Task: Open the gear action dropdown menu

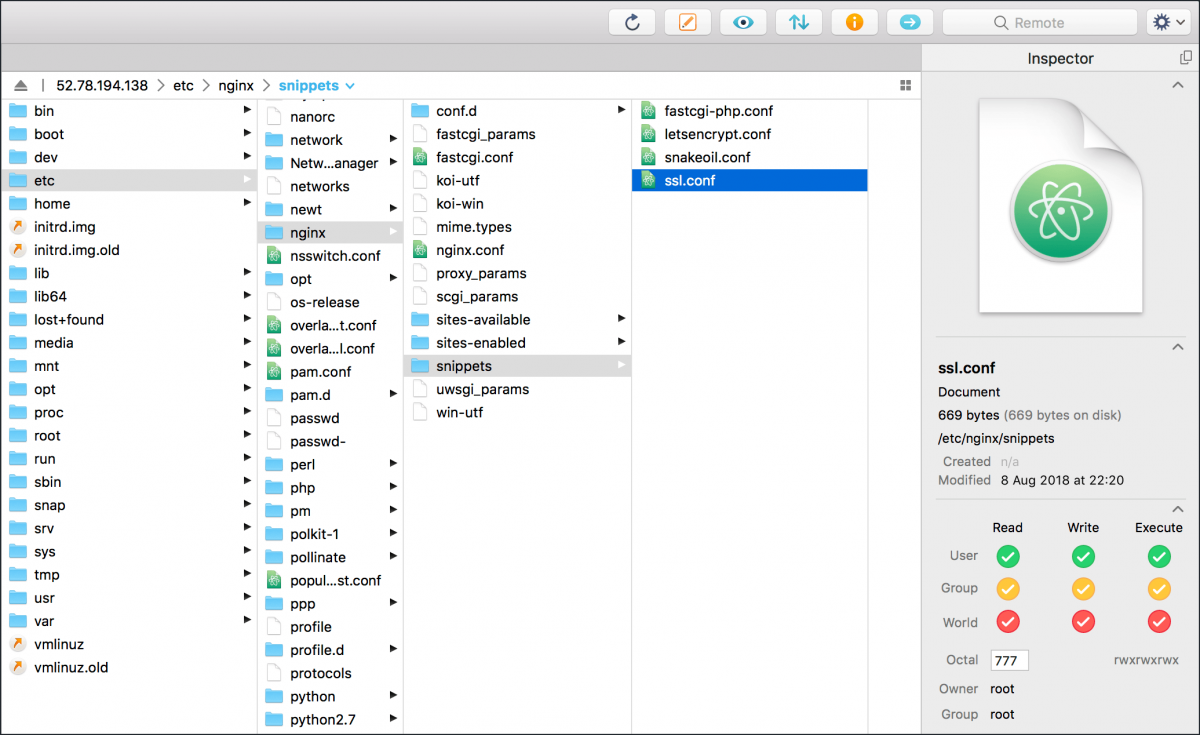Action: coord(1168,22)
